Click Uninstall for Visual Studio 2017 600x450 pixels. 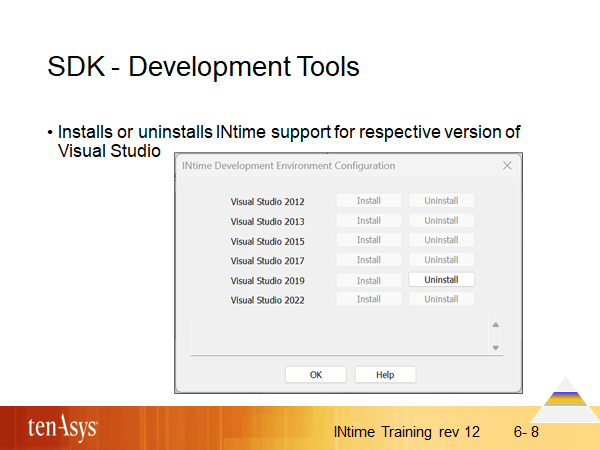(441, 260)
